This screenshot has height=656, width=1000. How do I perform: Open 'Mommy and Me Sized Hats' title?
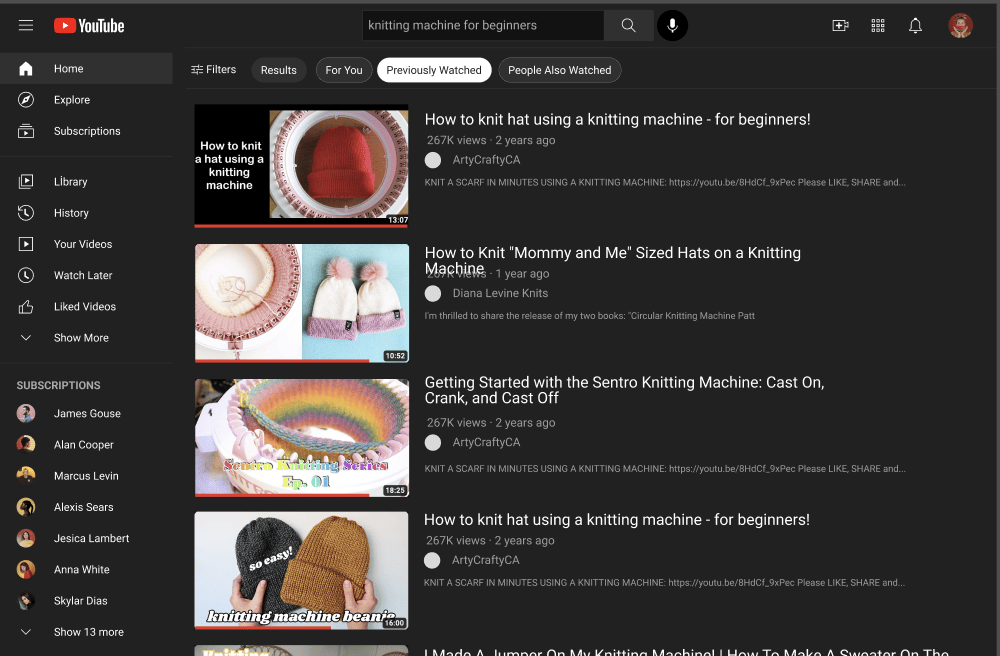(x=613, y=260)
